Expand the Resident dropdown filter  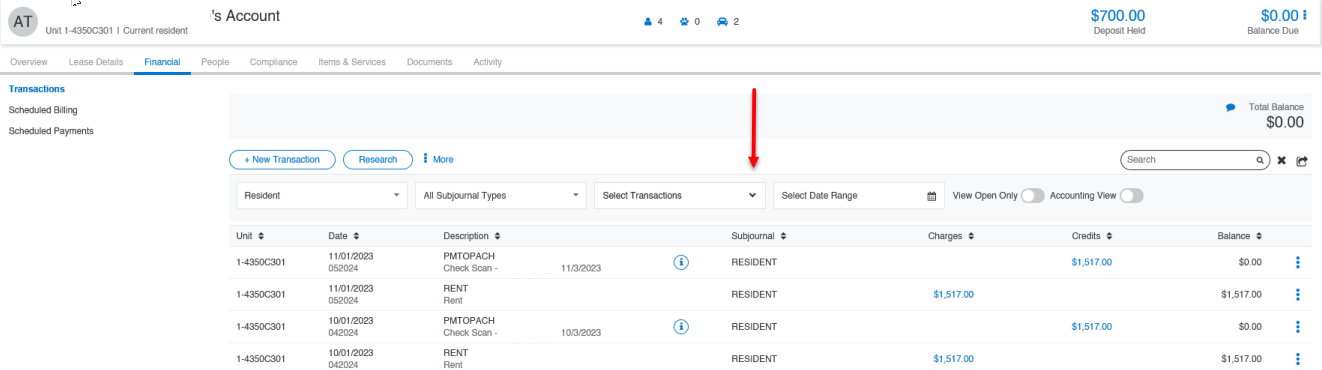(x=322, y=196)
